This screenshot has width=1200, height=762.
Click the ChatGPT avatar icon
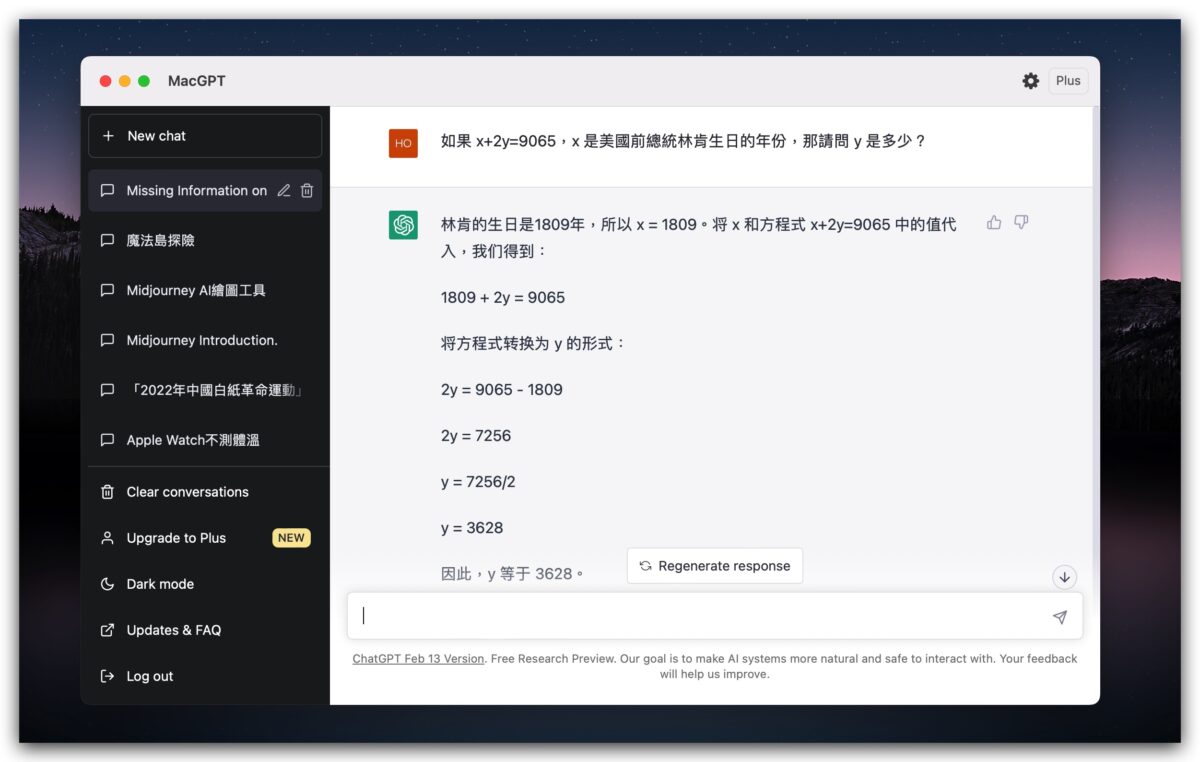tap(403, 225)
